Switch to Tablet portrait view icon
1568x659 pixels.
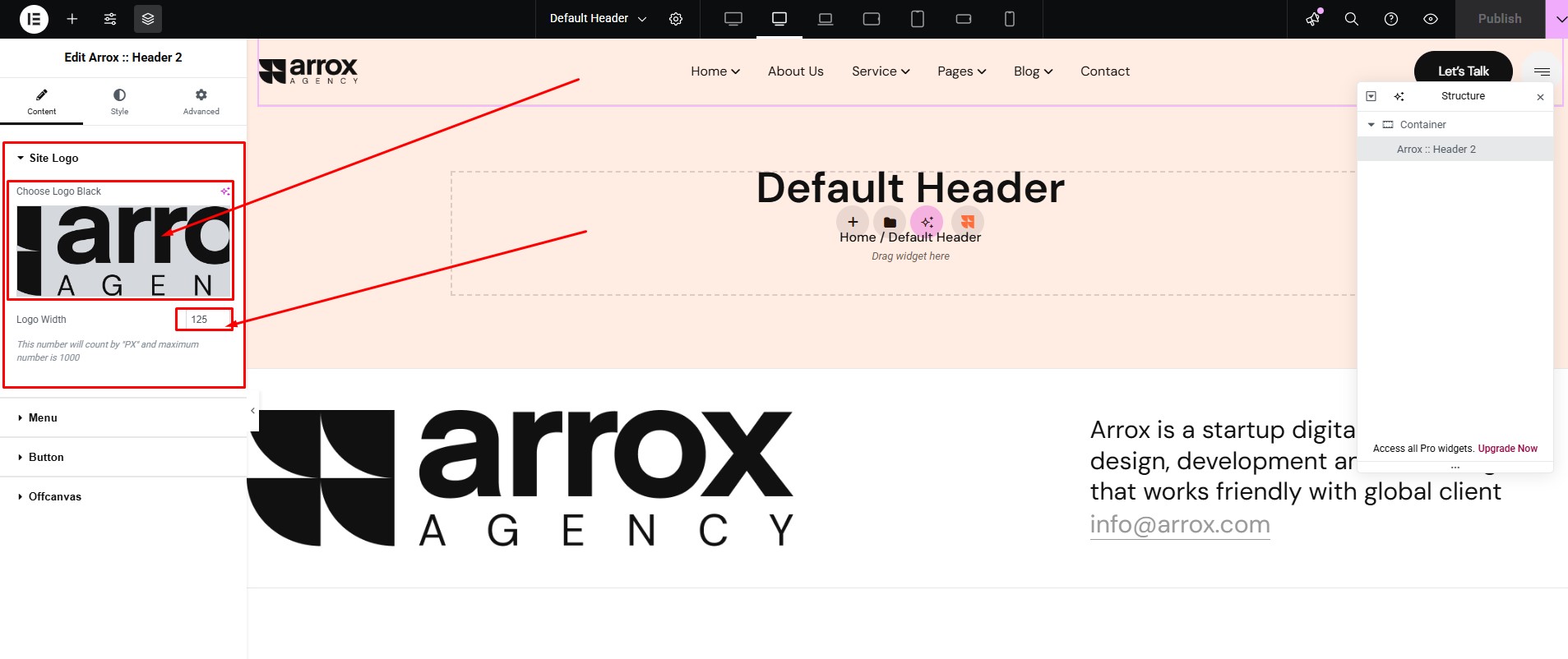(918, 18)
